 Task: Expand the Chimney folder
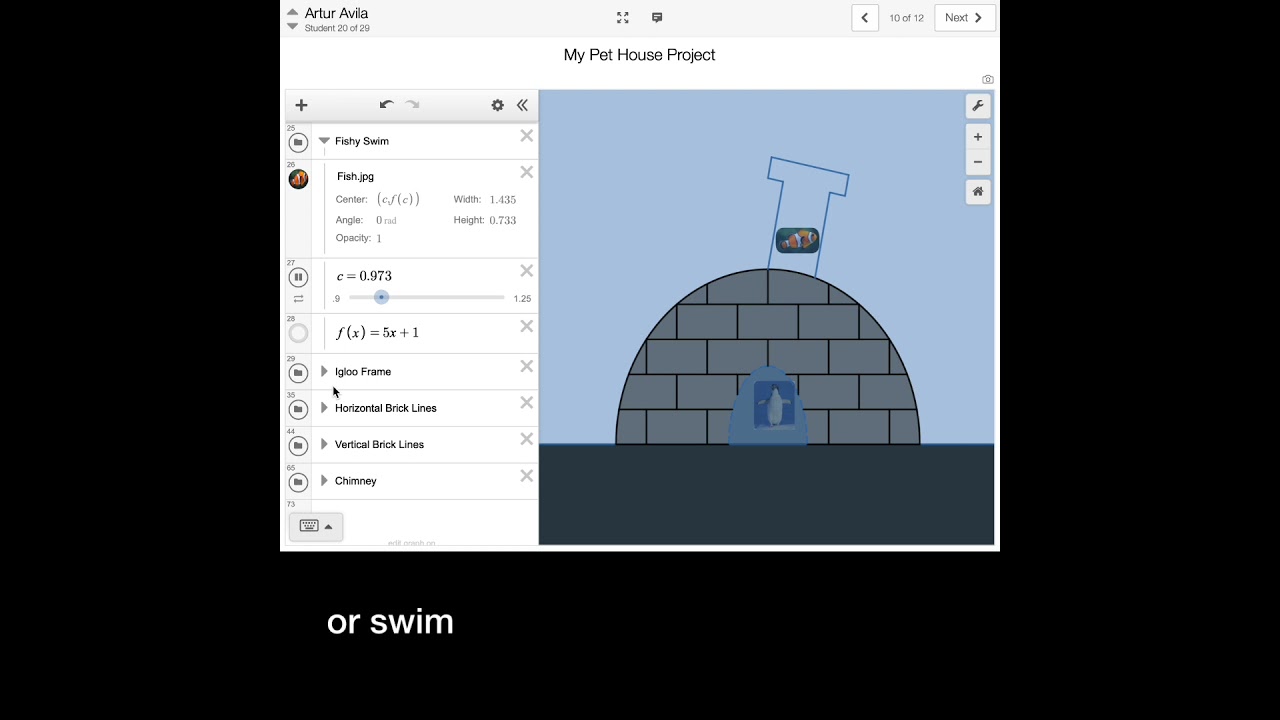324,481
